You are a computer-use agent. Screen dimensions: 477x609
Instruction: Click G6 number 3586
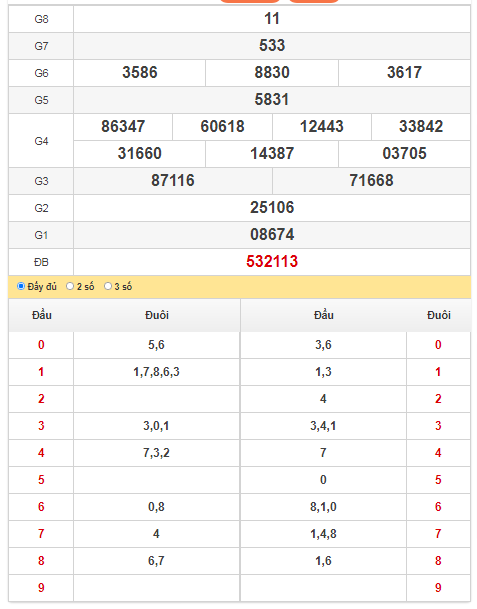[140, 73]
